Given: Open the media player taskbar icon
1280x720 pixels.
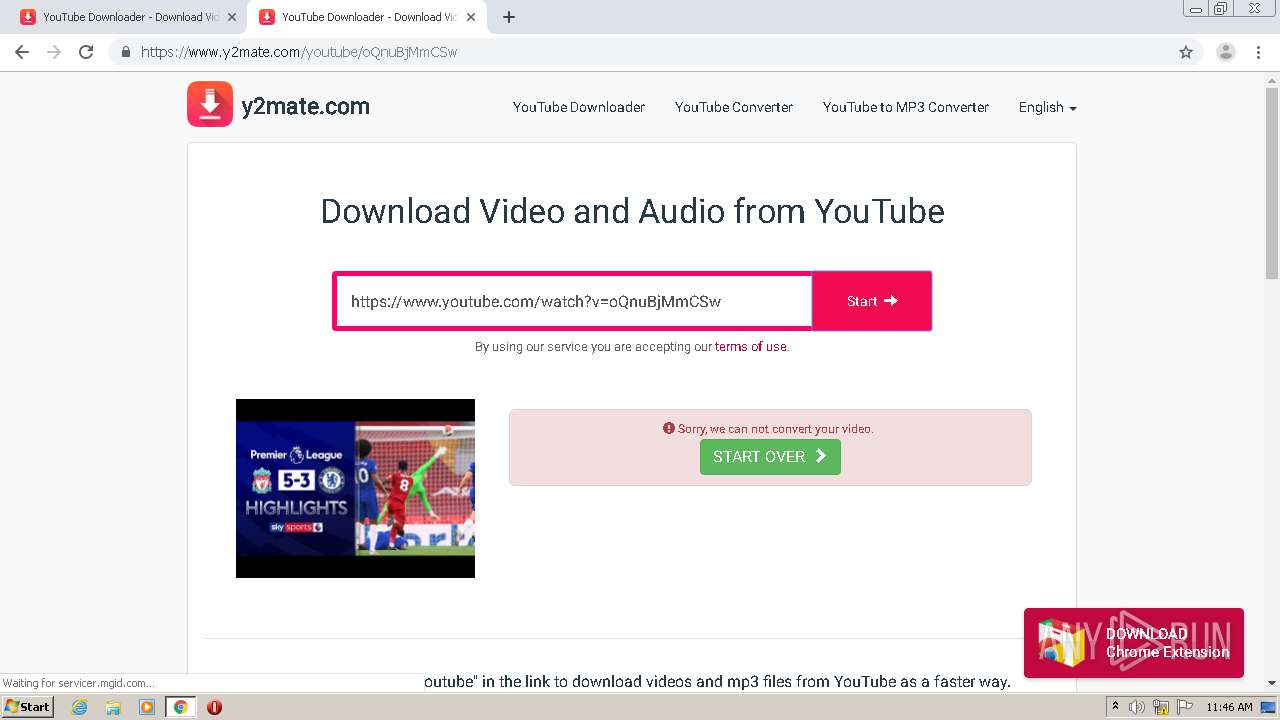Looking at the screenshot, I should (147, 707).
